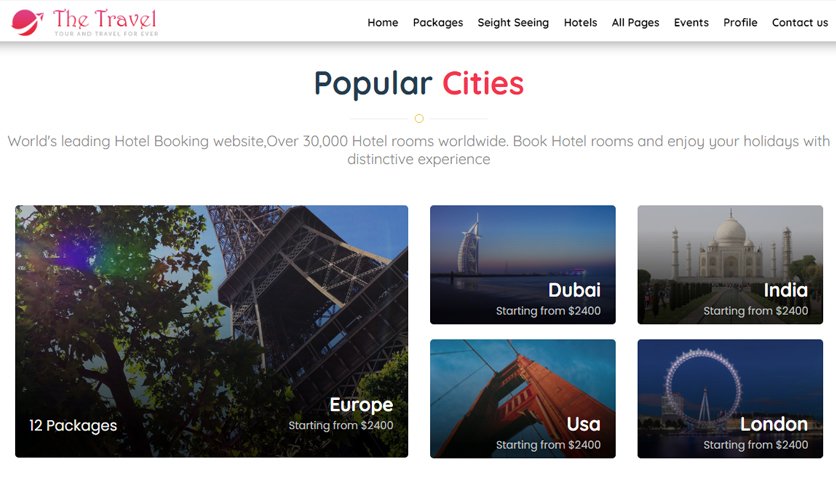Select the Dubai city card

[522, 264]
